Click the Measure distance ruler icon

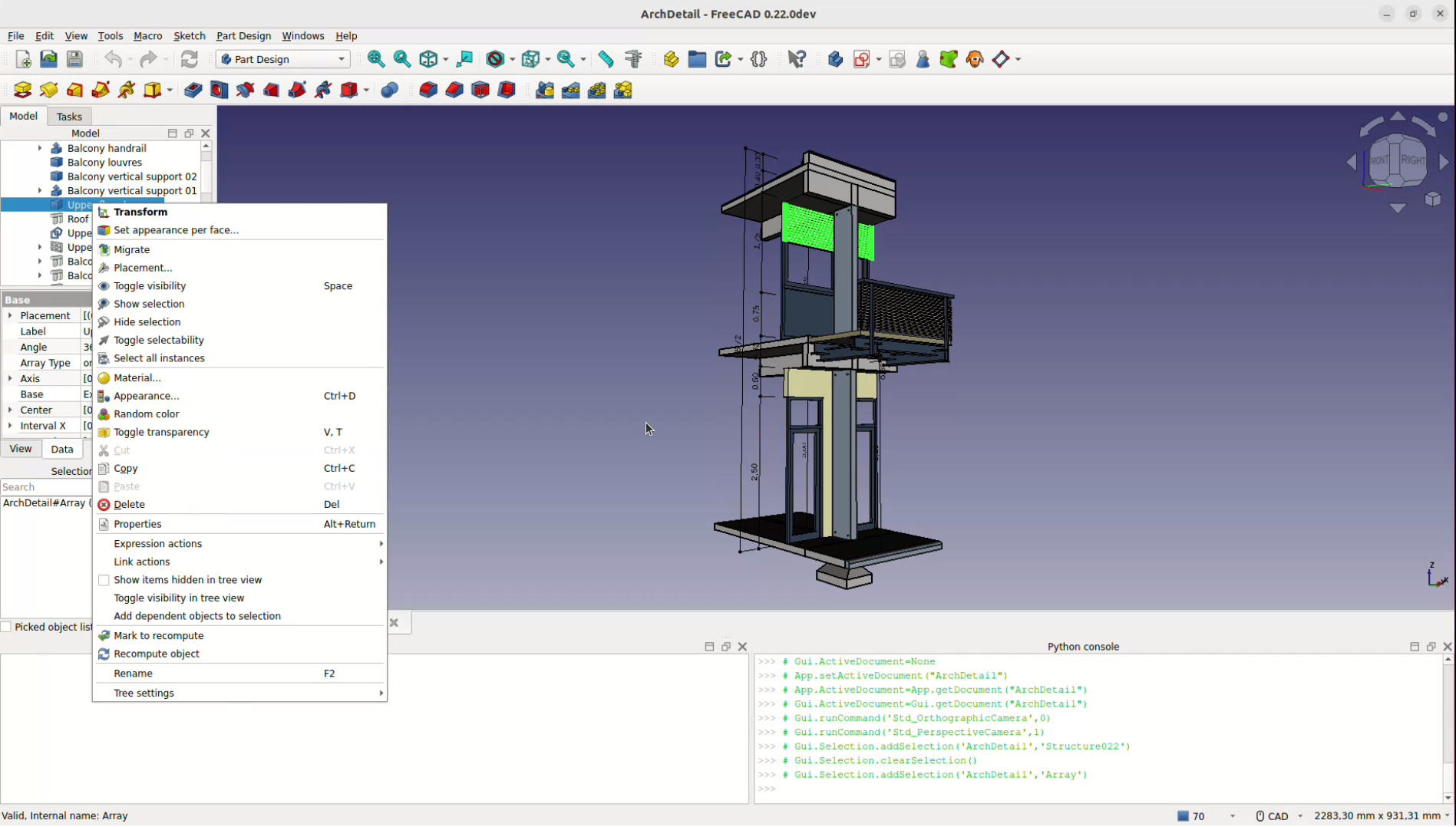point(606,59)
